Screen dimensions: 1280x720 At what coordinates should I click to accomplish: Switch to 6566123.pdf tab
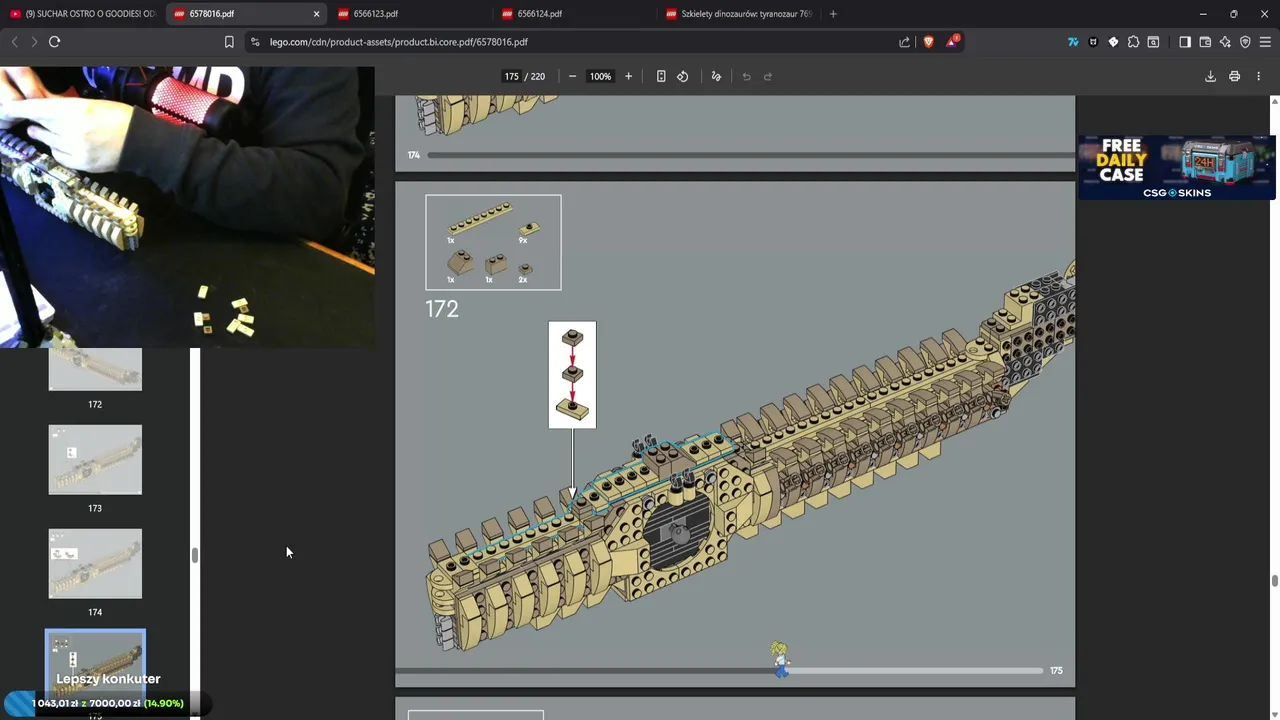pos(409,14)
